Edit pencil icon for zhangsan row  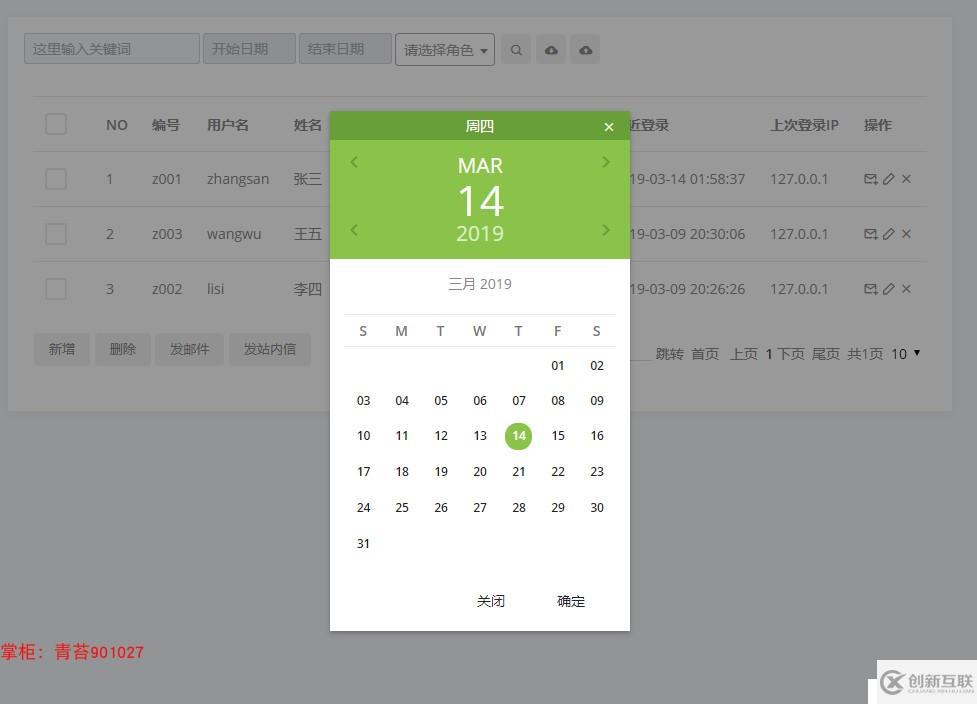889,179
